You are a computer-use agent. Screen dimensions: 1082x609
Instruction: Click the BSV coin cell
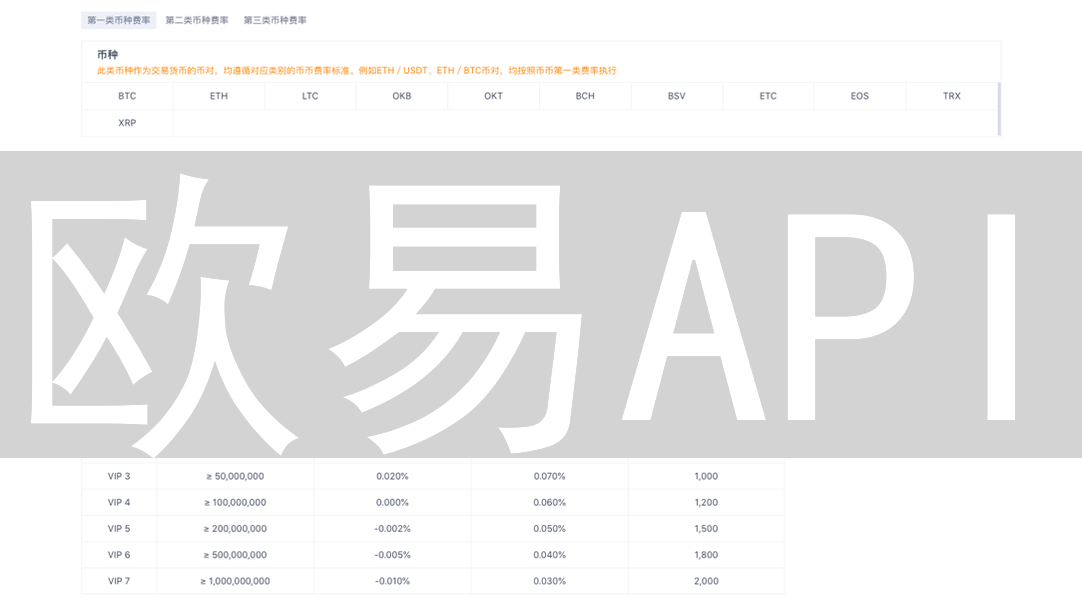coord(677,96)
